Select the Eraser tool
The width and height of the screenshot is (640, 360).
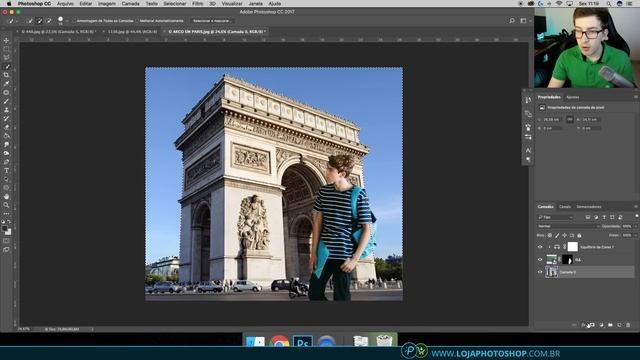6,127
